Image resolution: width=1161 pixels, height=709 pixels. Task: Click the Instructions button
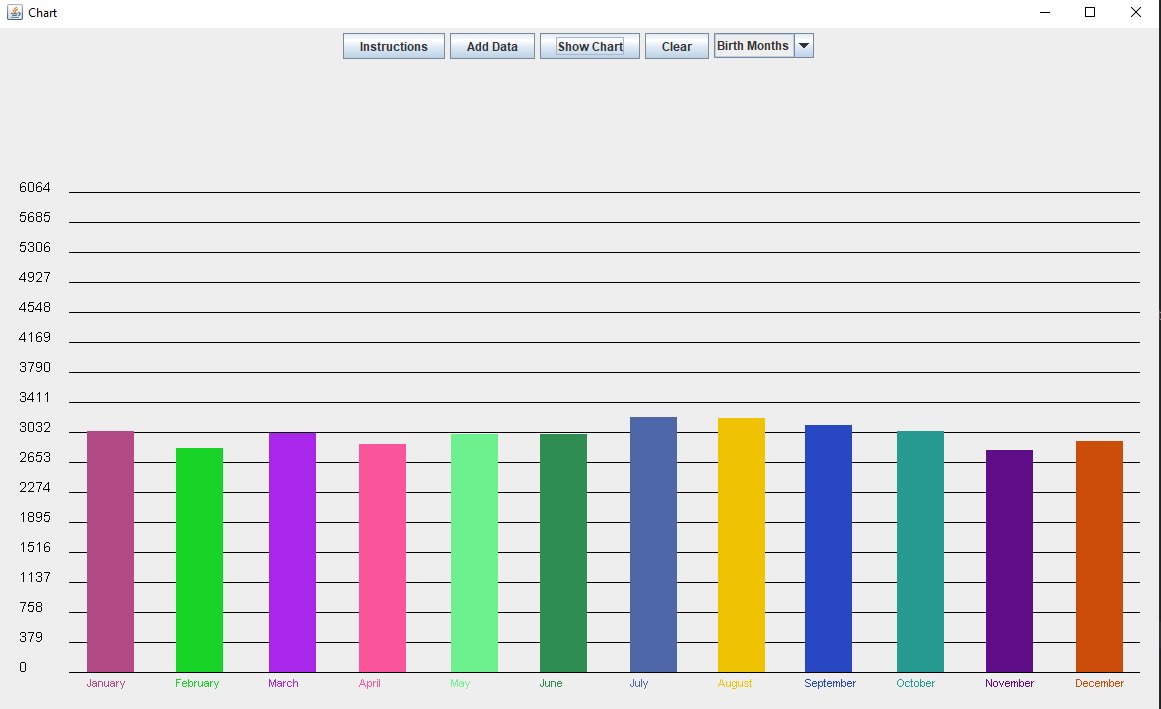click(393, 46)
